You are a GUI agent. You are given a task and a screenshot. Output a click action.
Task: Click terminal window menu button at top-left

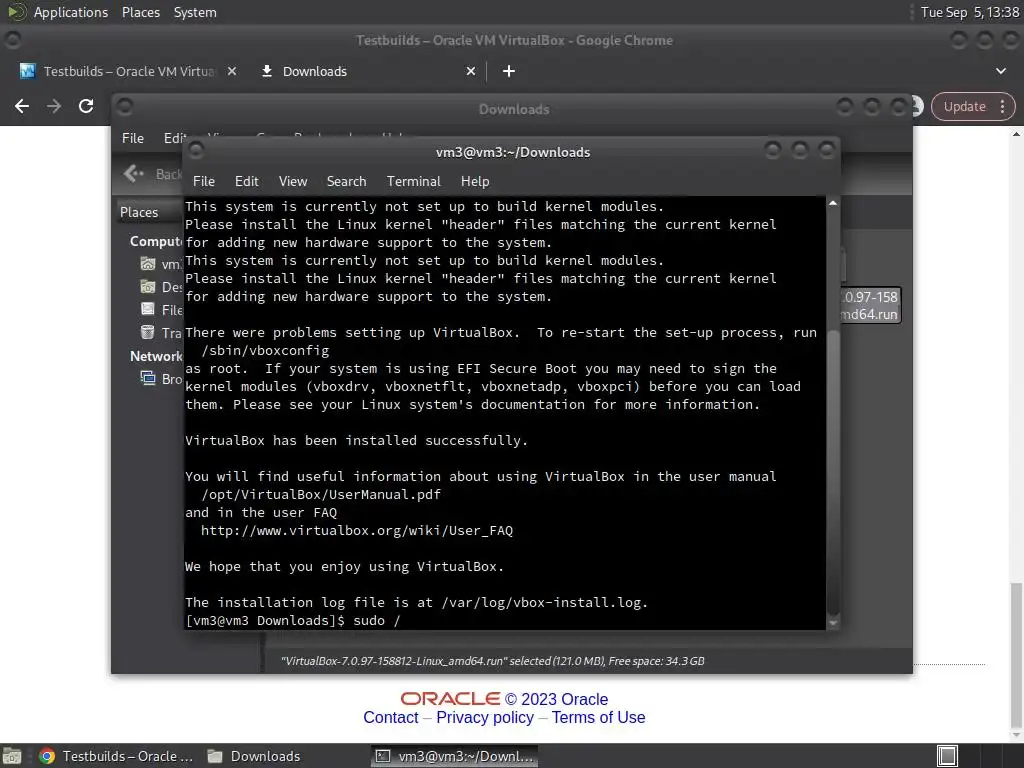196,151
